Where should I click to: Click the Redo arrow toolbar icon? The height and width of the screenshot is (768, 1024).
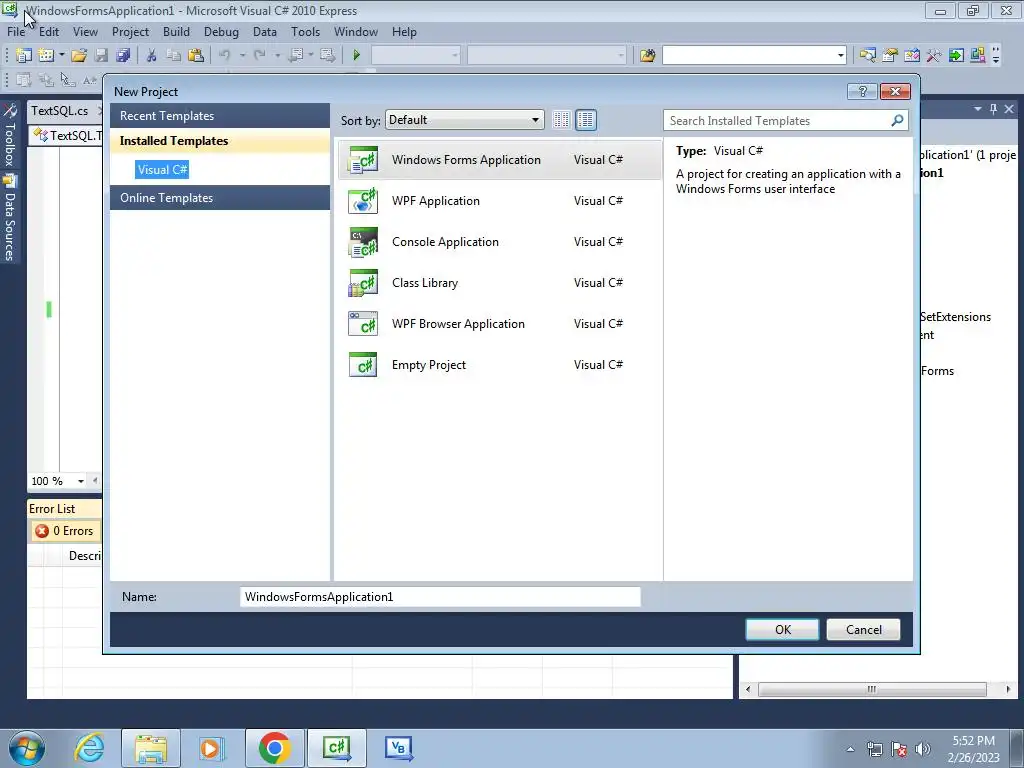(x=260, y=56)
